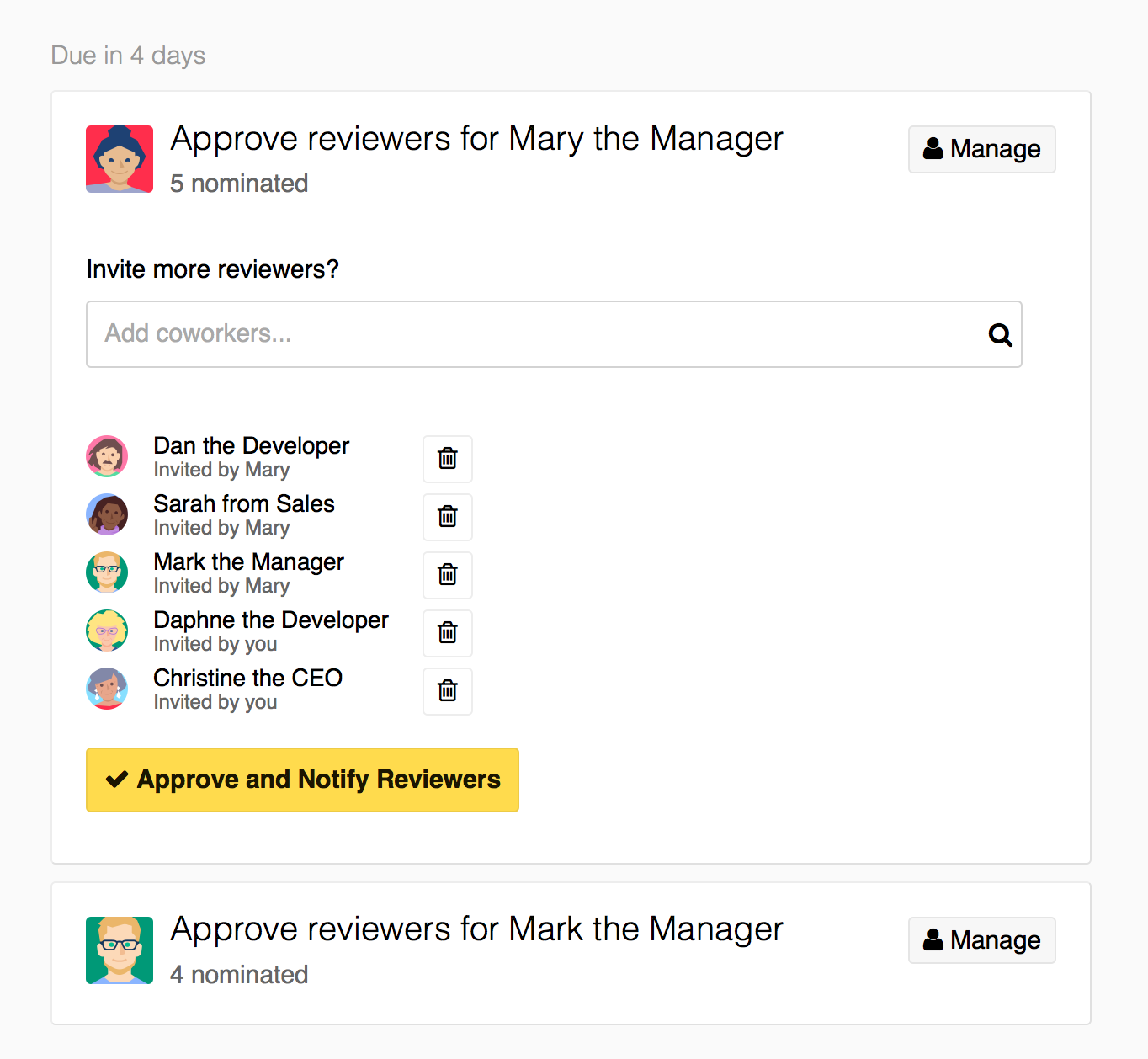Open Manage for Mary the Manager
Viewport: 1148px width, 1059px height.
tap(981, 149)
